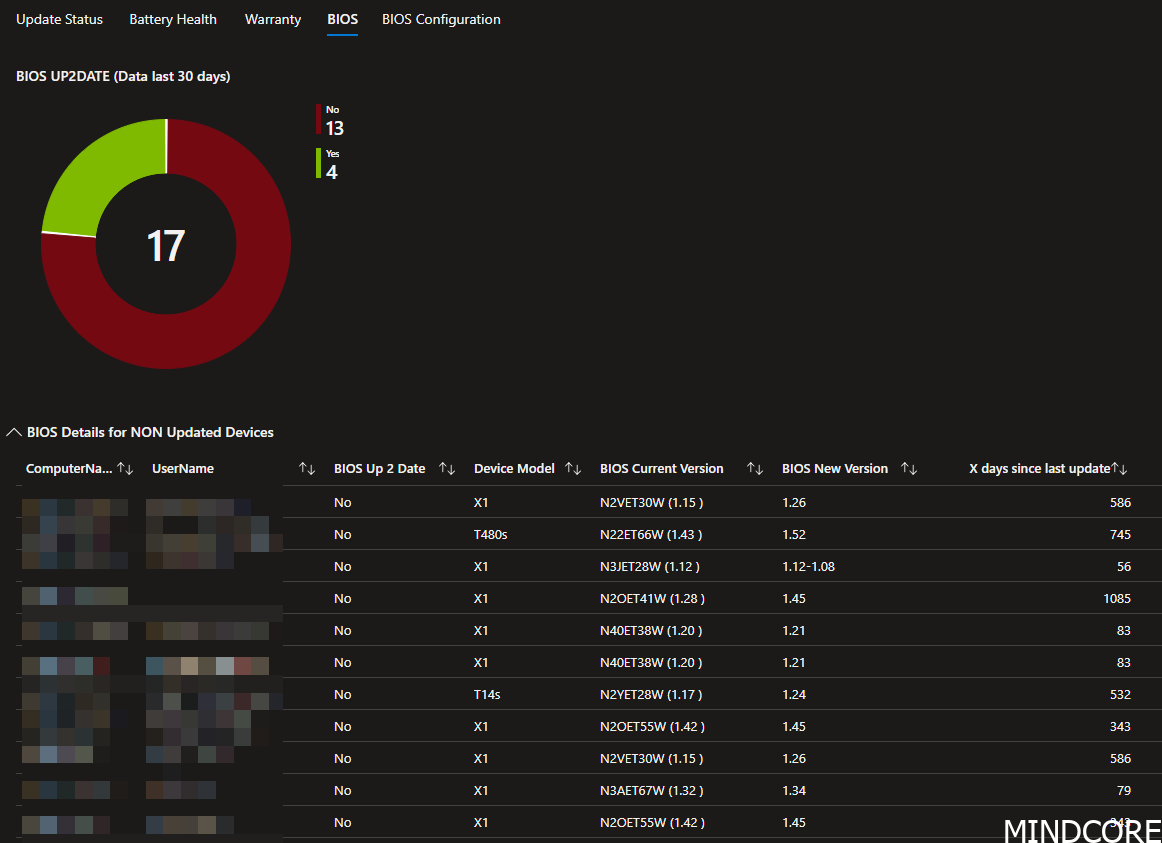
Task: Select the T14s device model cell
Action: (487, 694)
